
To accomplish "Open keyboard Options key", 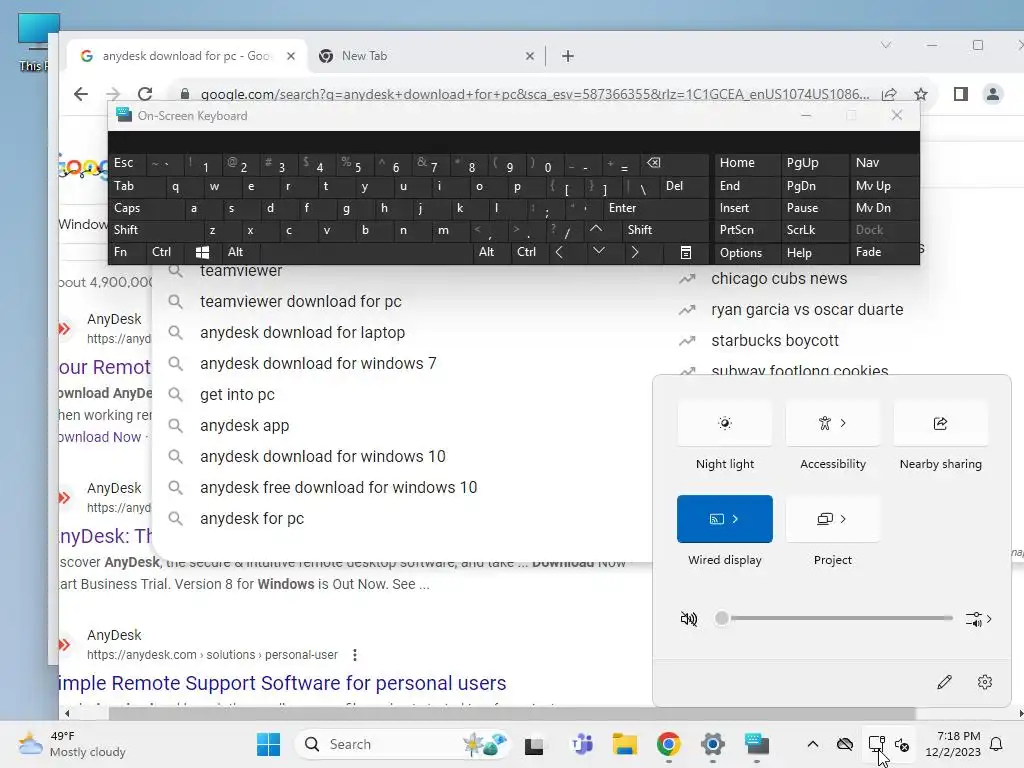I will 747,252.
